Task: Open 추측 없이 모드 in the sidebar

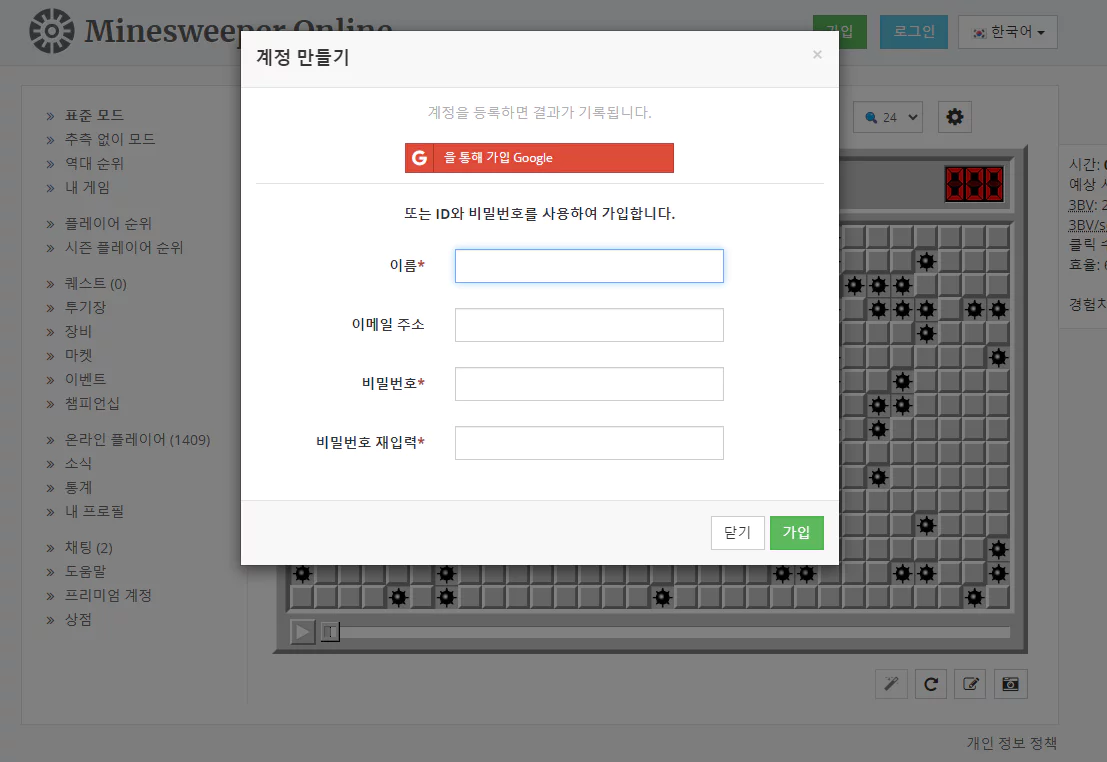Action: click(109, 139)
